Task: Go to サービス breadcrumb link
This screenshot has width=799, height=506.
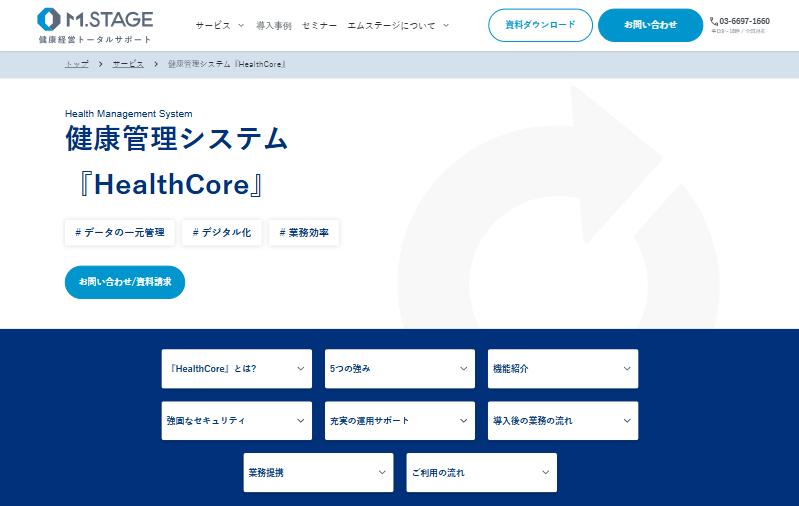Action: (x=128, y=64)
